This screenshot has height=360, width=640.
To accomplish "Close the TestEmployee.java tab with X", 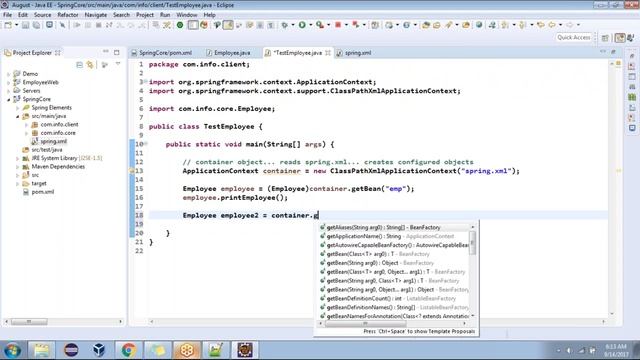I will tap(328, 53).
